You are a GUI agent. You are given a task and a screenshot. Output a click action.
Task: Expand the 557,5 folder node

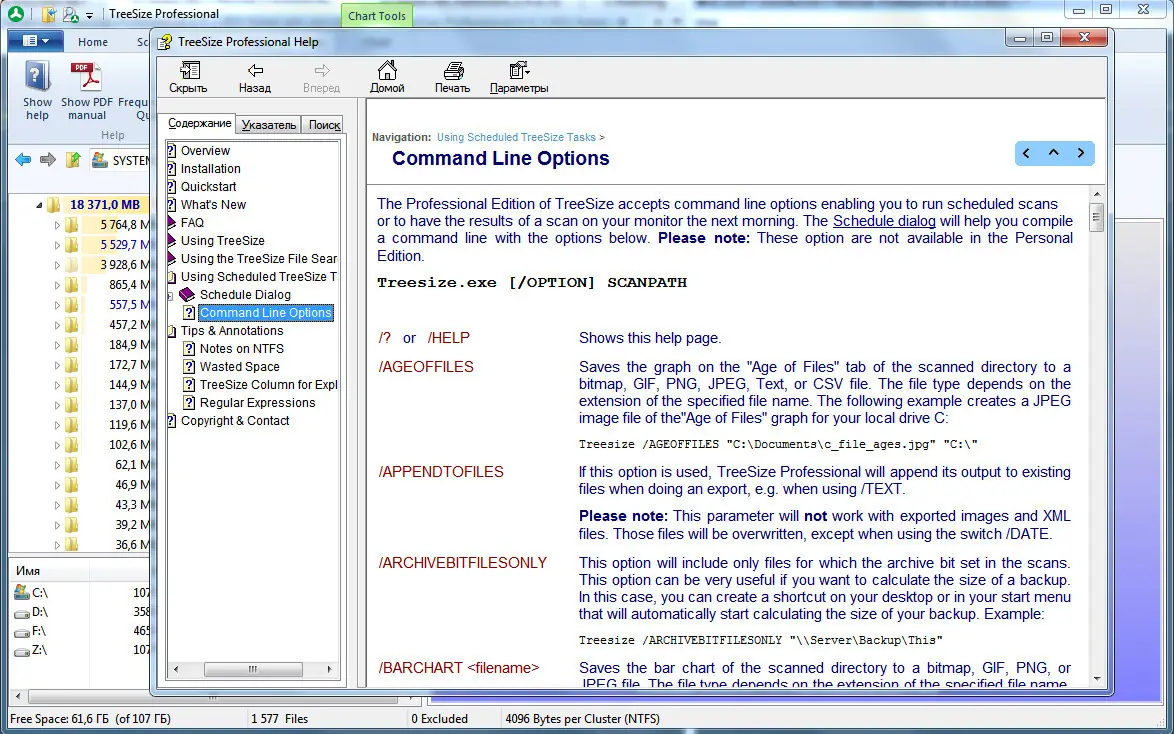[x=57, y=305]
